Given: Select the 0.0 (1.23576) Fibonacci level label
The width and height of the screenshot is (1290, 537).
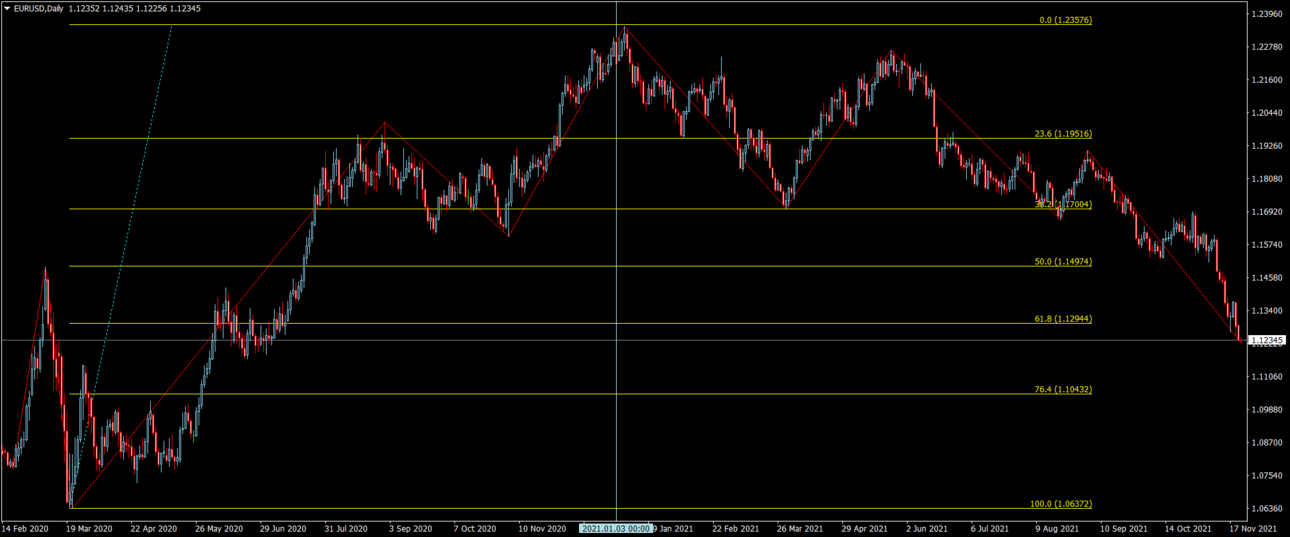Looking at the screenshot, I should (x=1065, y=20).
